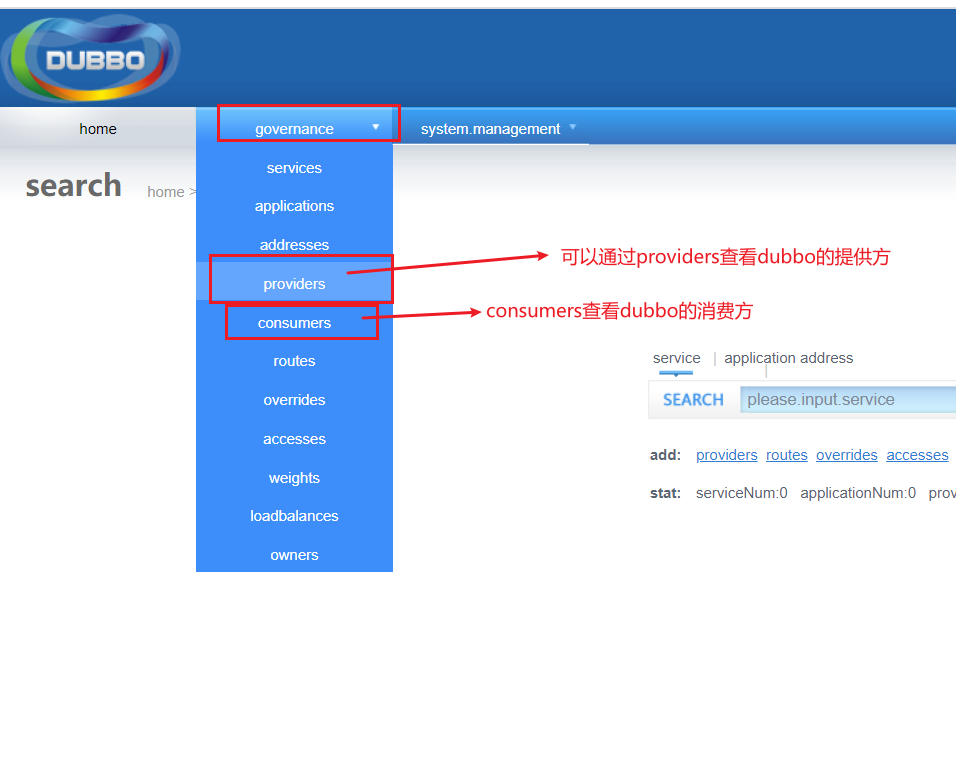This screenshot has width=956, height=771.
Task: Open the add accesses link
Action: [x=917, y=455]
